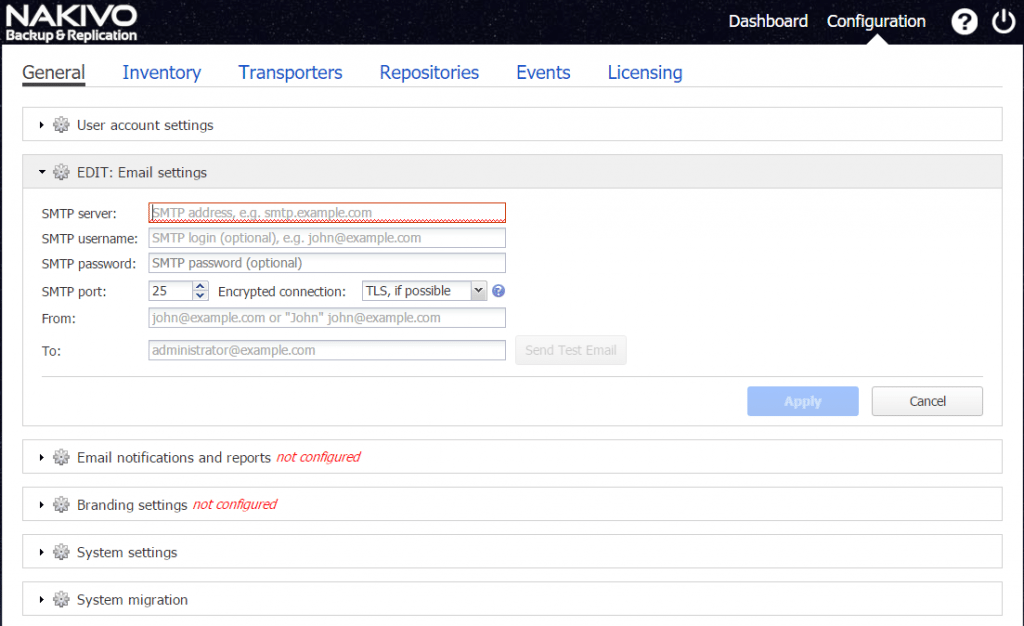Click the power logout icon
Screen dimensions: 1024x626
tap(1003, 20)
